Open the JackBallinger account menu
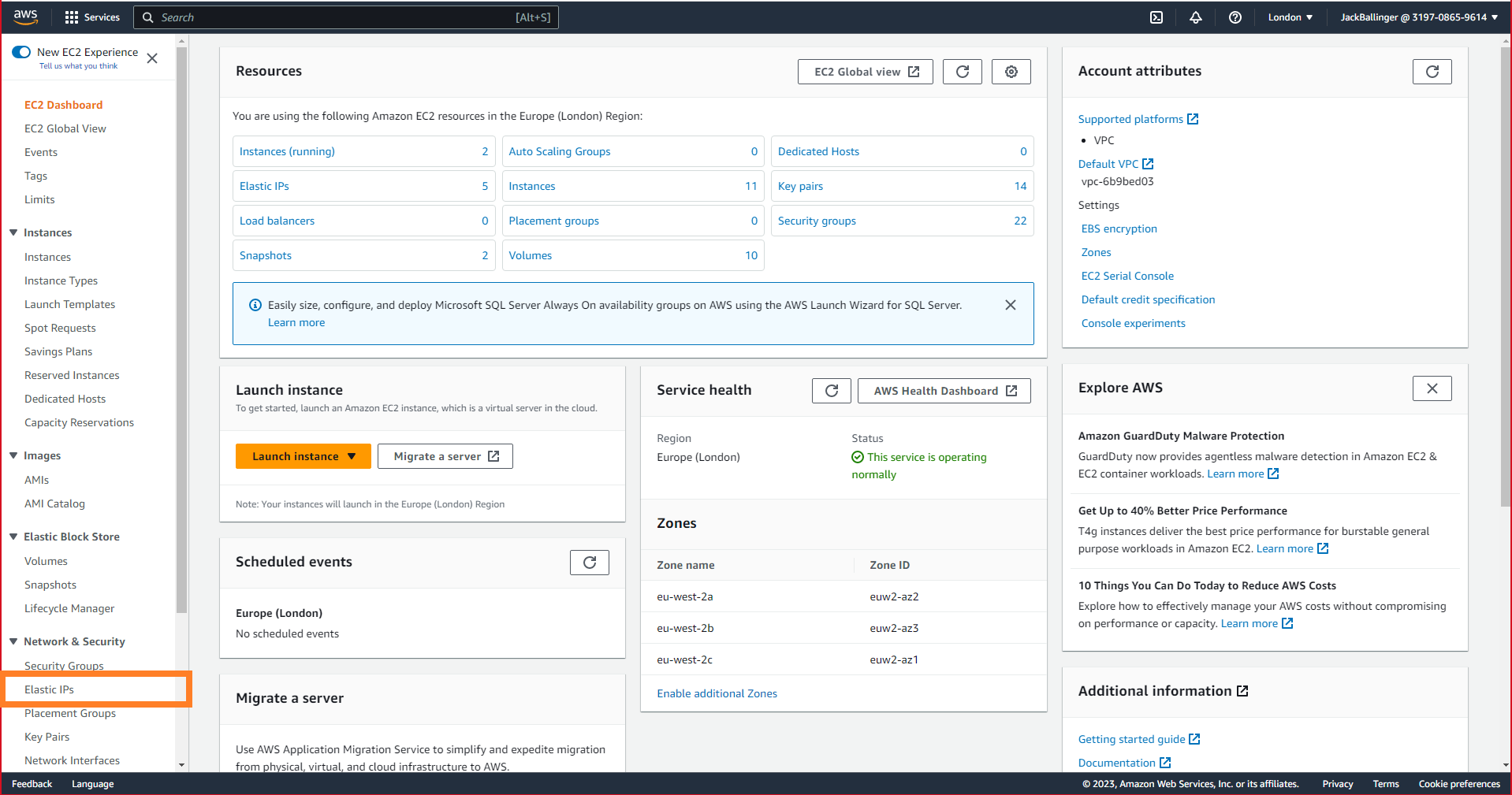Viewport: 1512px width, 795px height. (x=1419, y=17)
